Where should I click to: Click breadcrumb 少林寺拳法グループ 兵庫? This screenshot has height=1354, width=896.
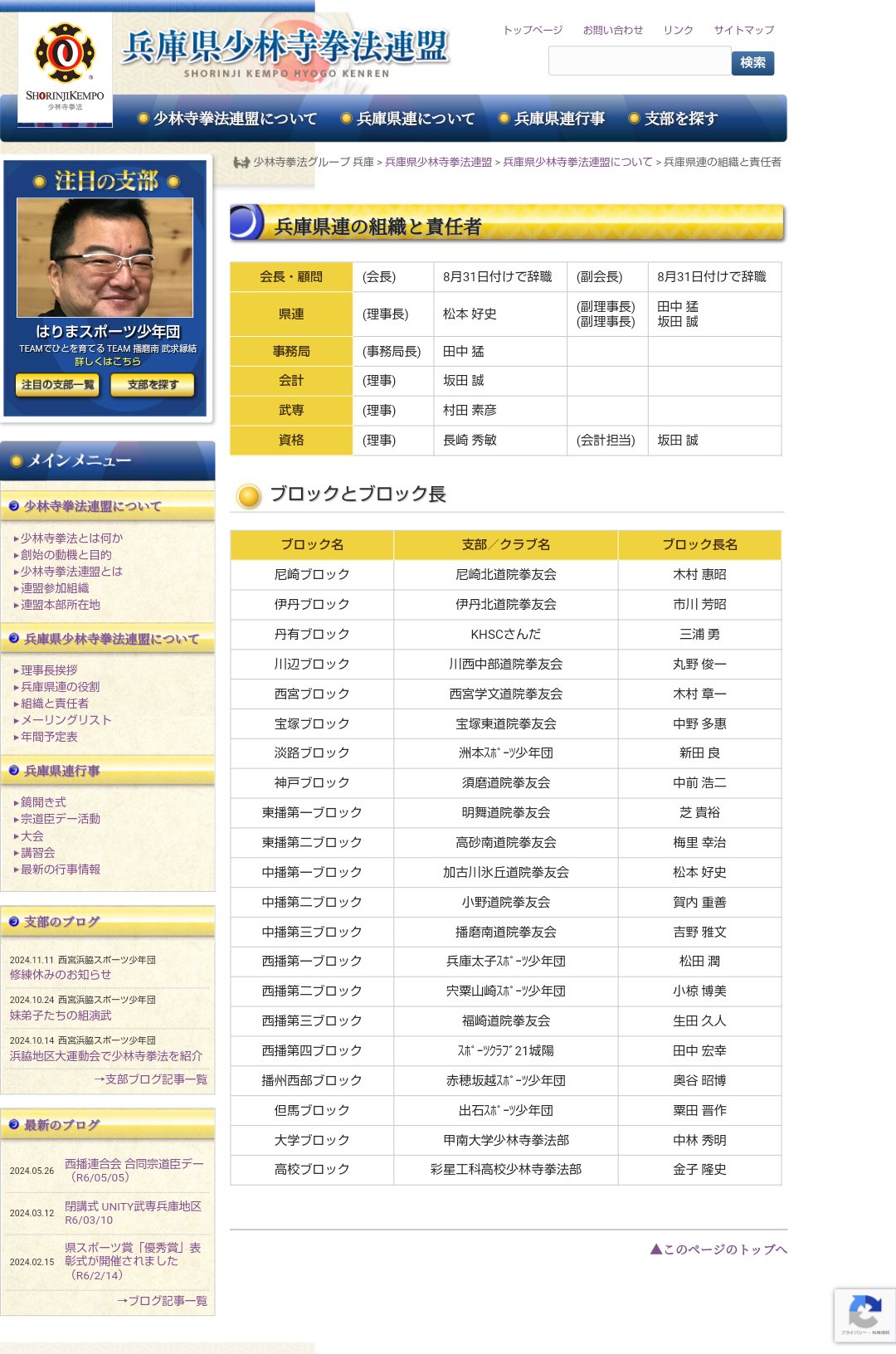tap(314, 163)
